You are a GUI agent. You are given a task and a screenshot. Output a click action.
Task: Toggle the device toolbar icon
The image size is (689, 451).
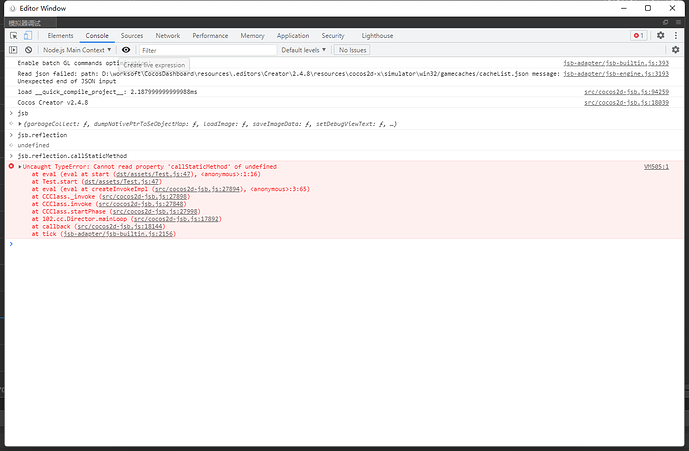point(28,36)
